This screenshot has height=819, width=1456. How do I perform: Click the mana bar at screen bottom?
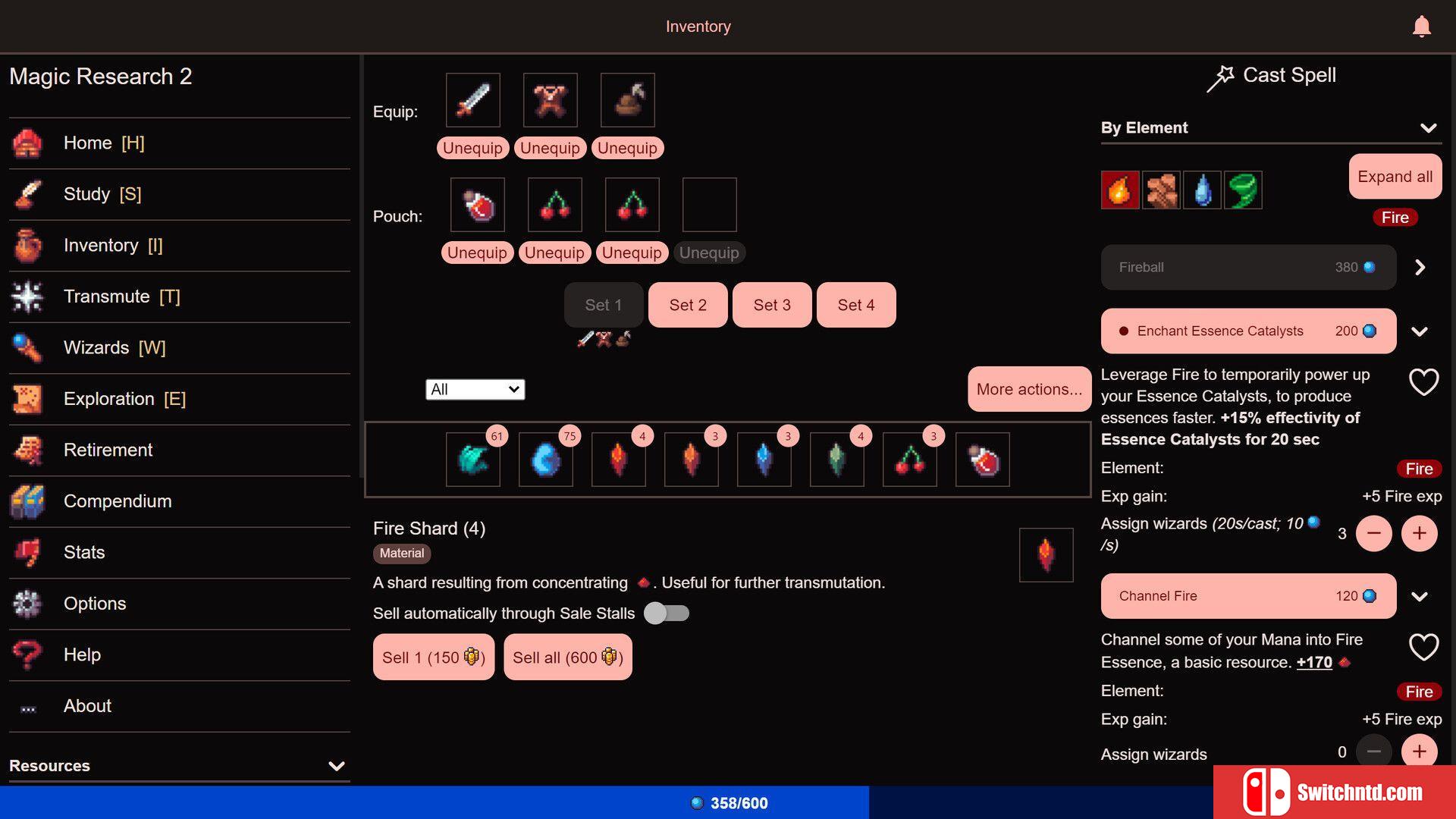(728, 803)
